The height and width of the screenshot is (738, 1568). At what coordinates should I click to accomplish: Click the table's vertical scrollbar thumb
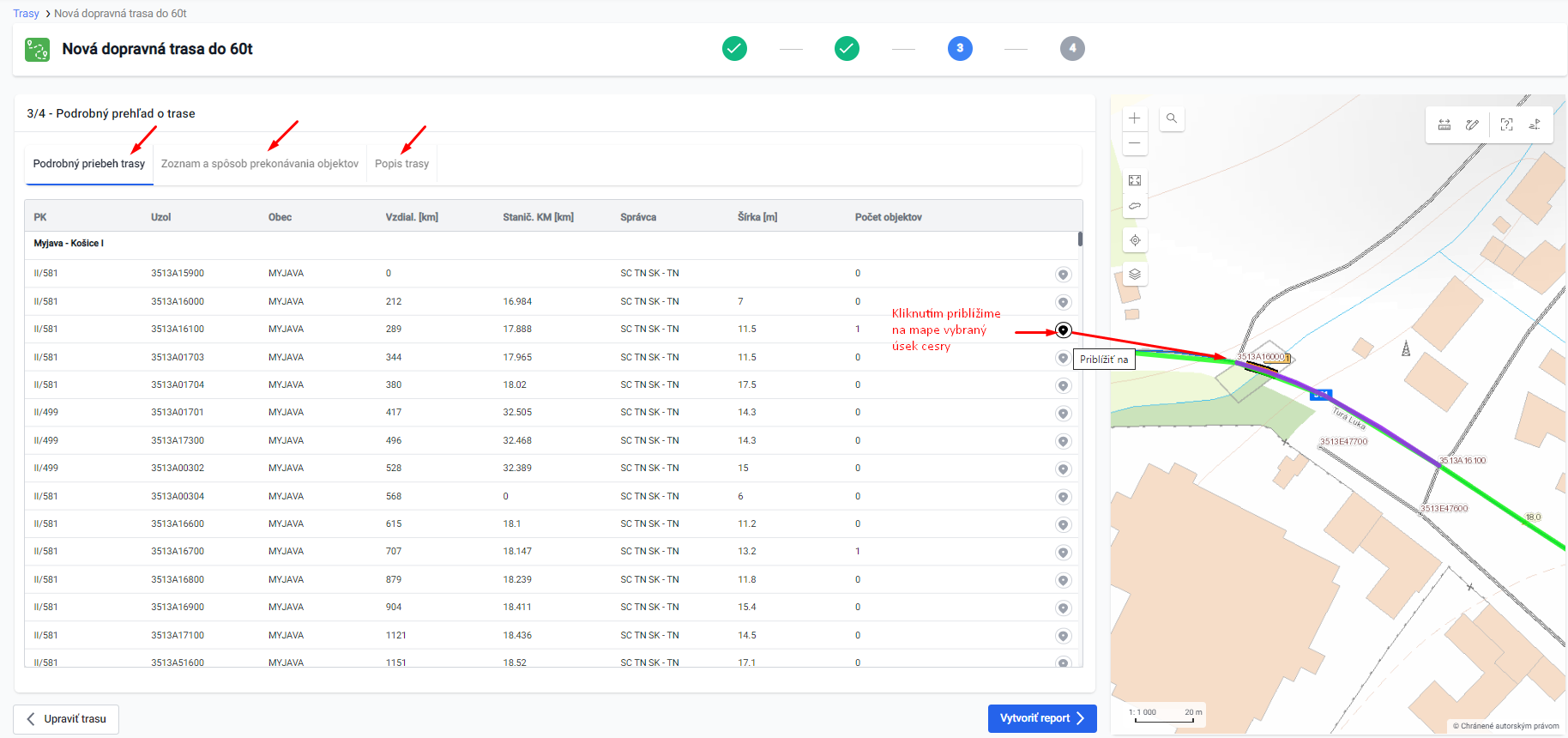click(x=1080, y=239)
